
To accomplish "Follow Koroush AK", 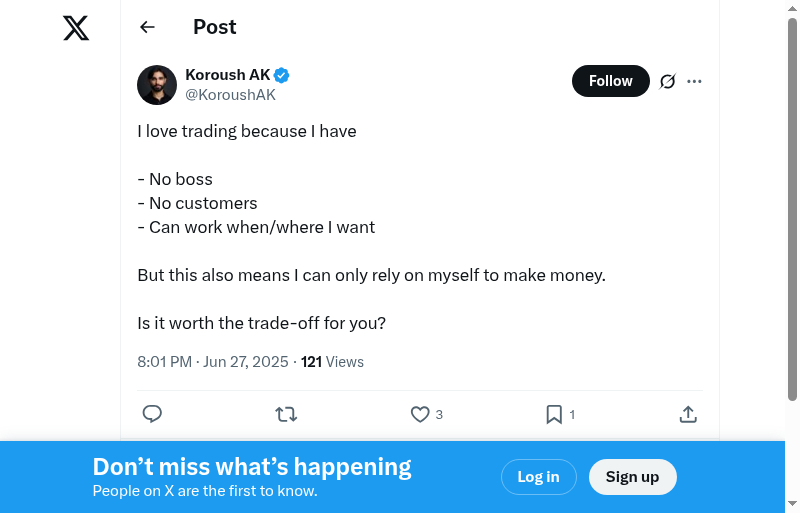I will (610, 81).
